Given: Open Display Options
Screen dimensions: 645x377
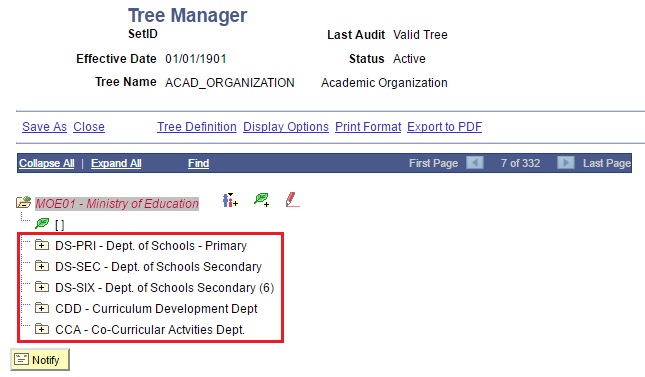Looking at the screenshot, I should coord(286,127).
